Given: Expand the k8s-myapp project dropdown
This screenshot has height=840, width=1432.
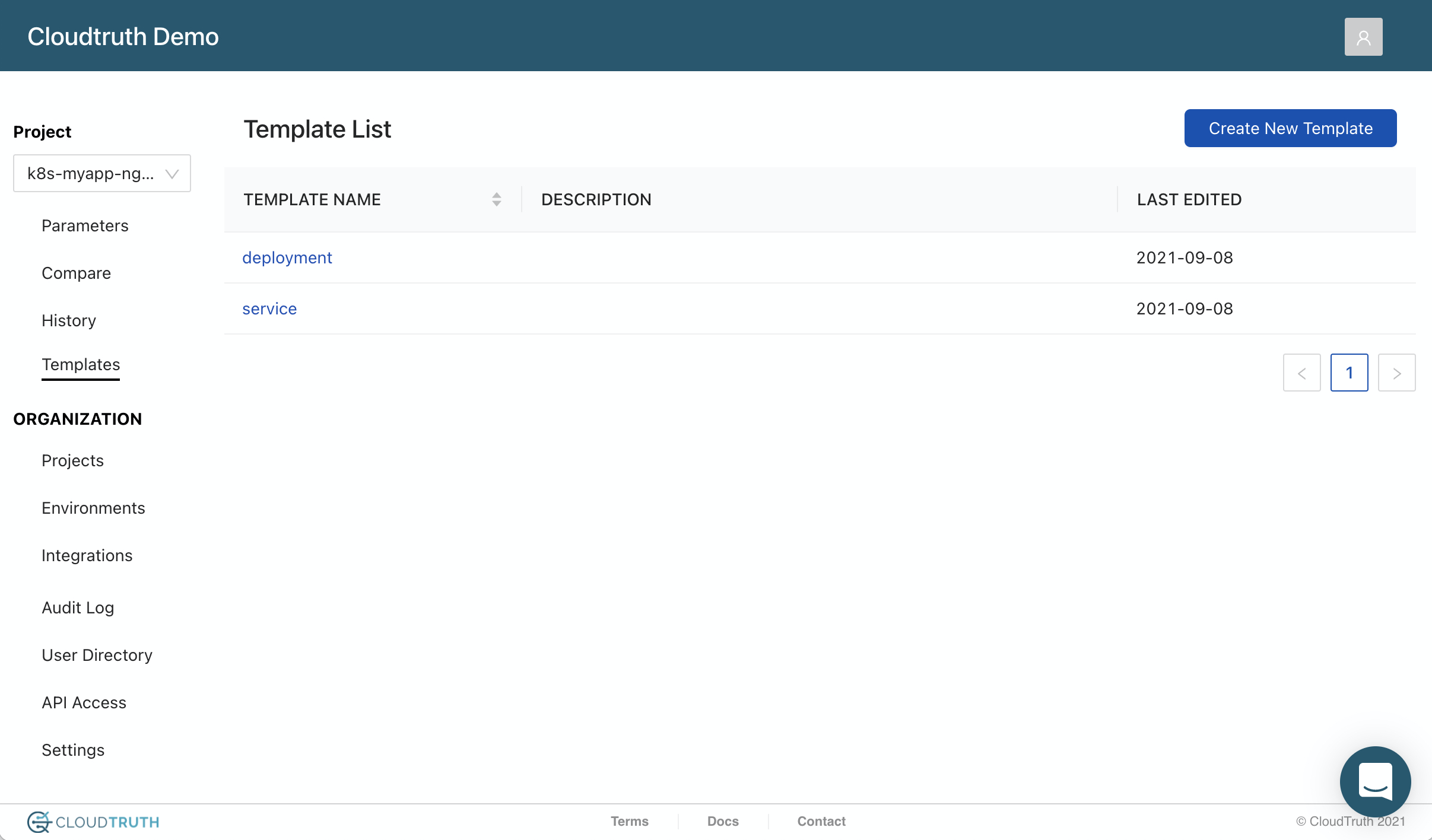Looking at the screenshot, I should click(x=102, y=173).
